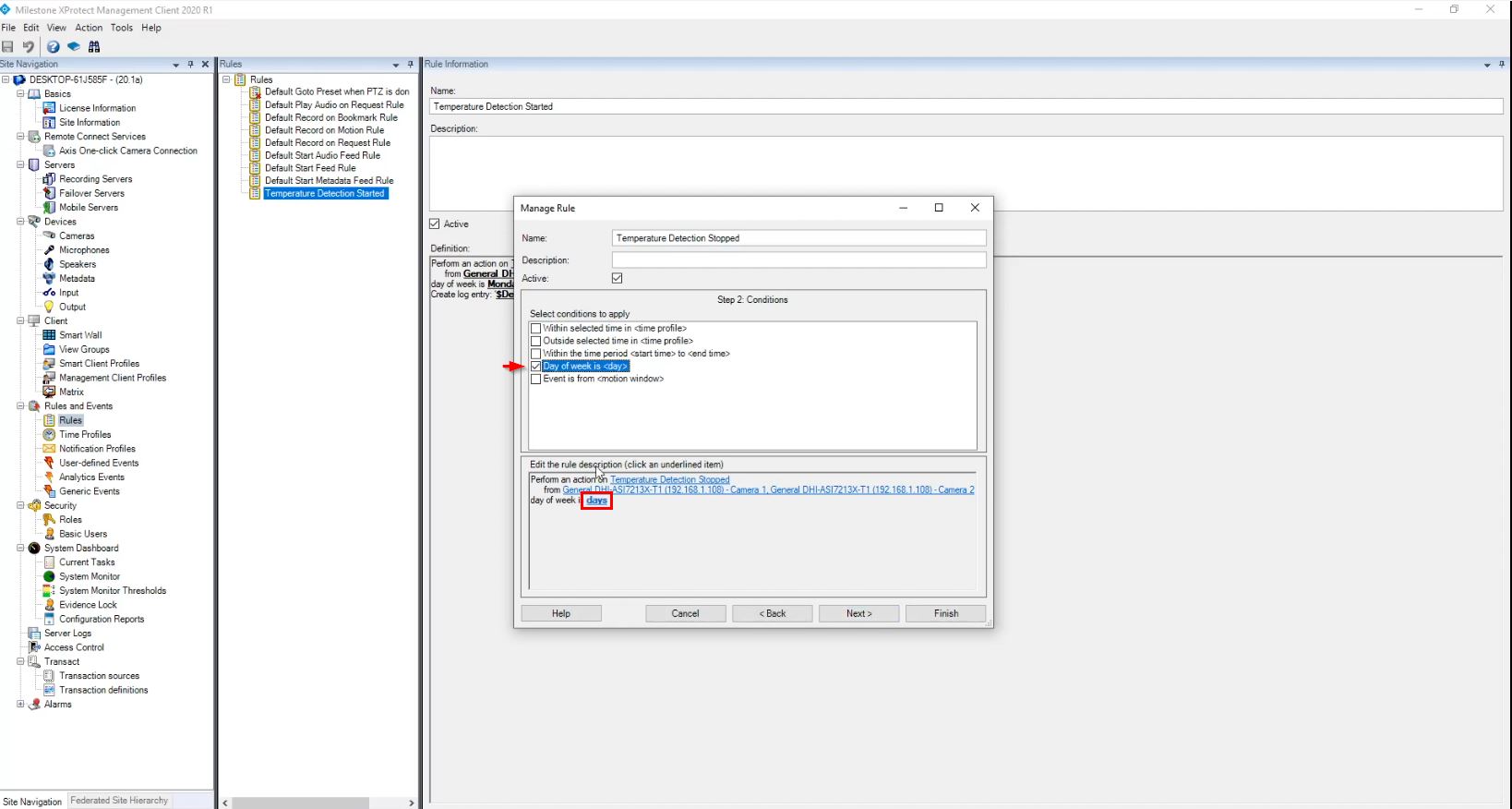1512x809 pixels.
Task: Select User-defined Events node
Action: point(99,463)
